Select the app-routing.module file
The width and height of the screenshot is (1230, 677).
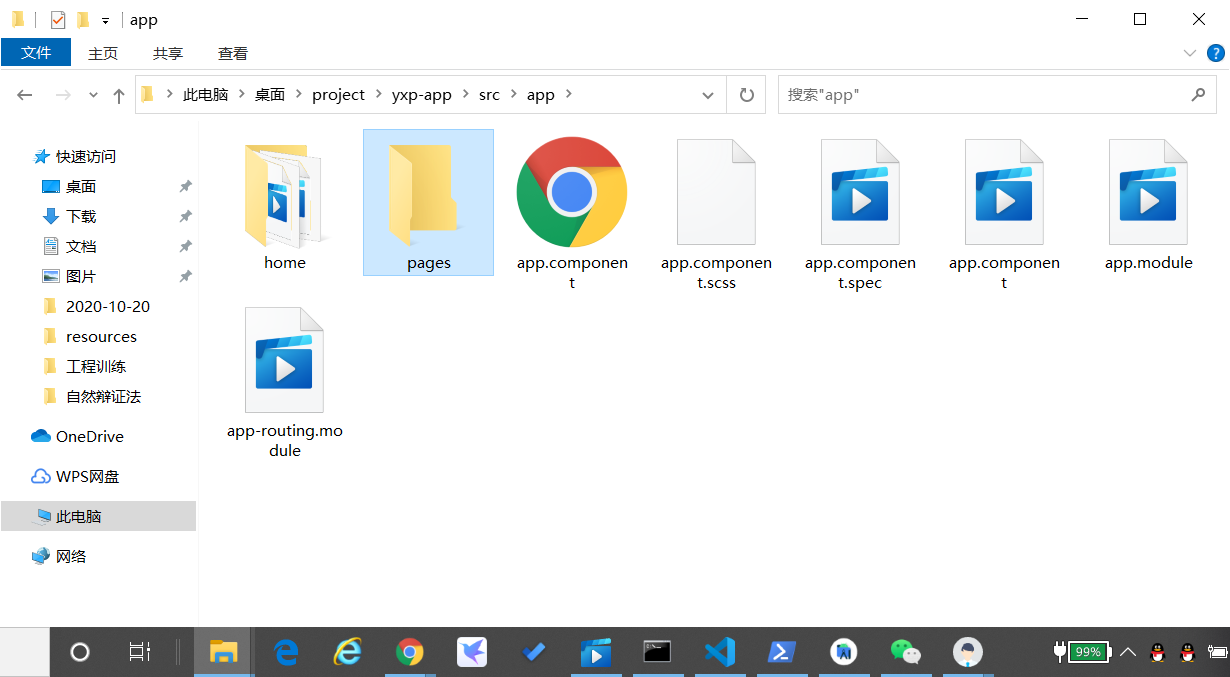click(285, 382)
